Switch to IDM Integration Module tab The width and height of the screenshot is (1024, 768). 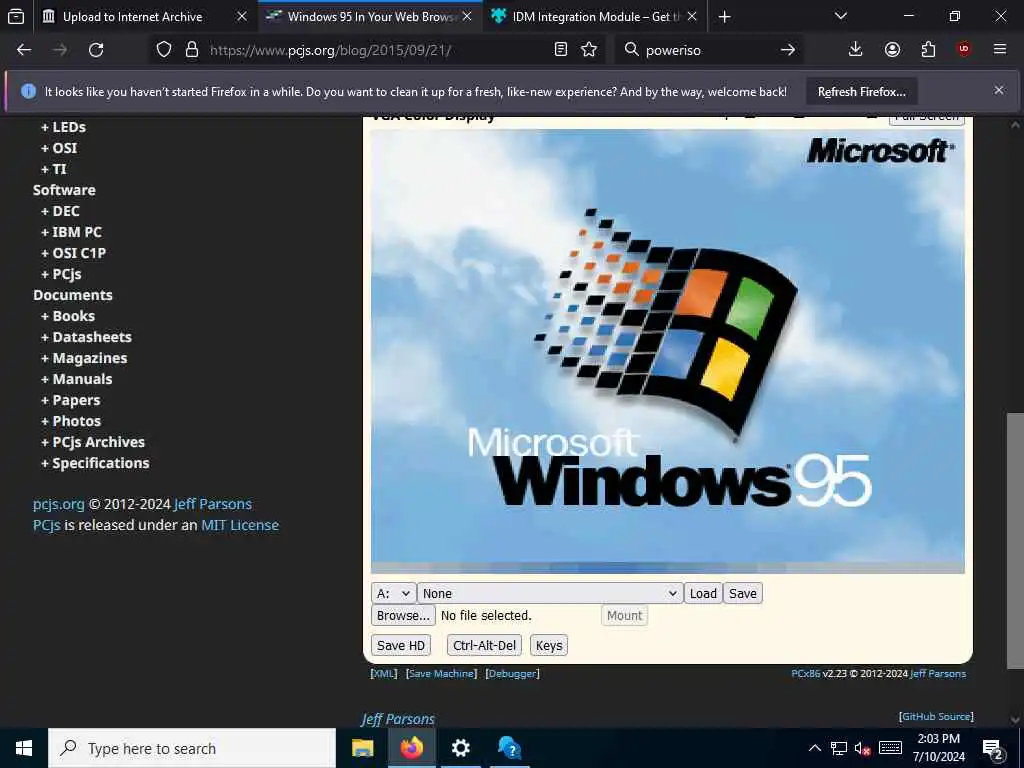coord(595,17)
